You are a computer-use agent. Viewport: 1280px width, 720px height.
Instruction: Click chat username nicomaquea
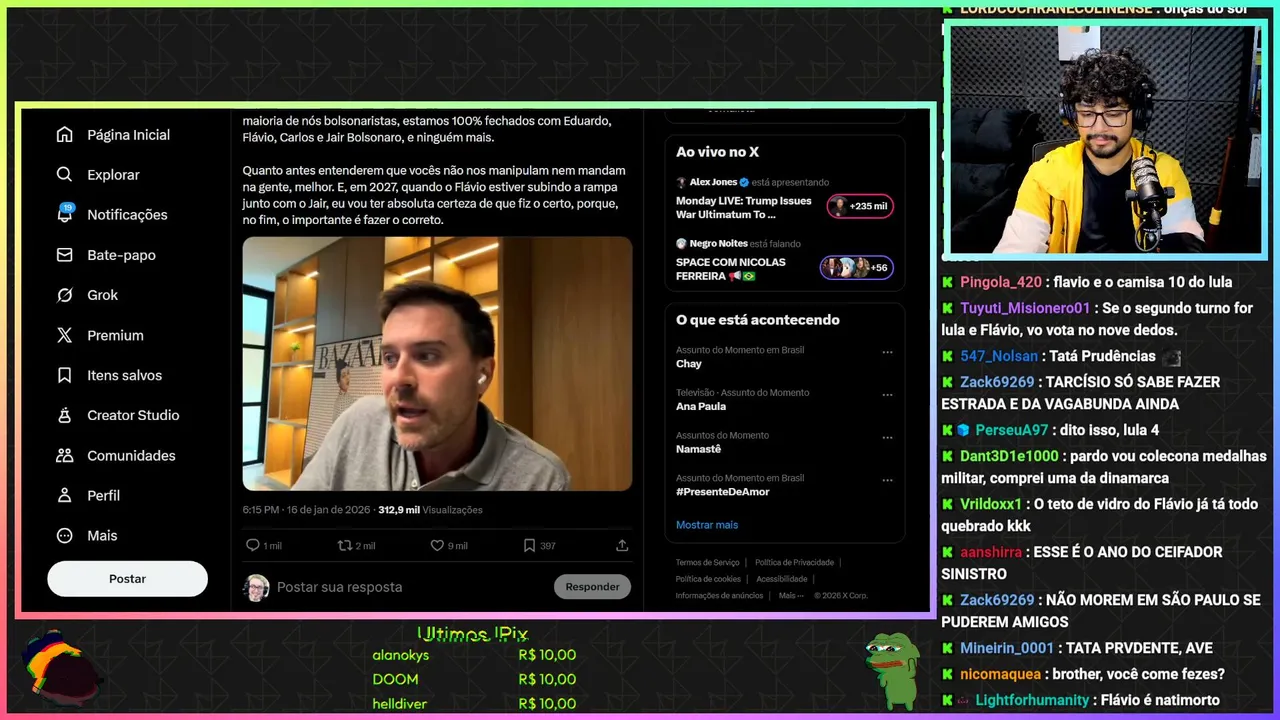1000,674
